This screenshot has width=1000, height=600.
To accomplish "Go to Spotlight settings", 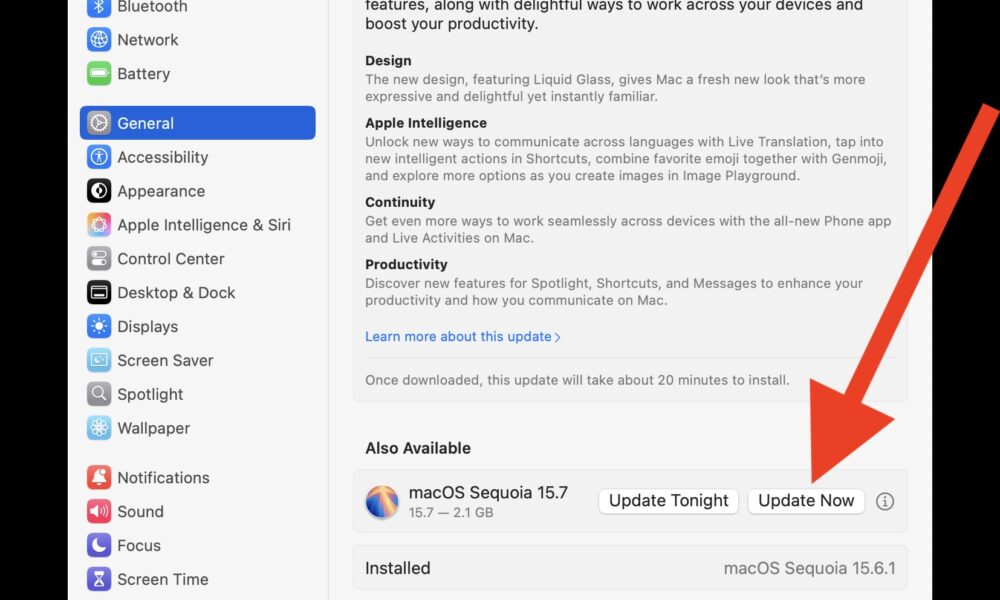I will pyautogui.click(x=150, y=395).
